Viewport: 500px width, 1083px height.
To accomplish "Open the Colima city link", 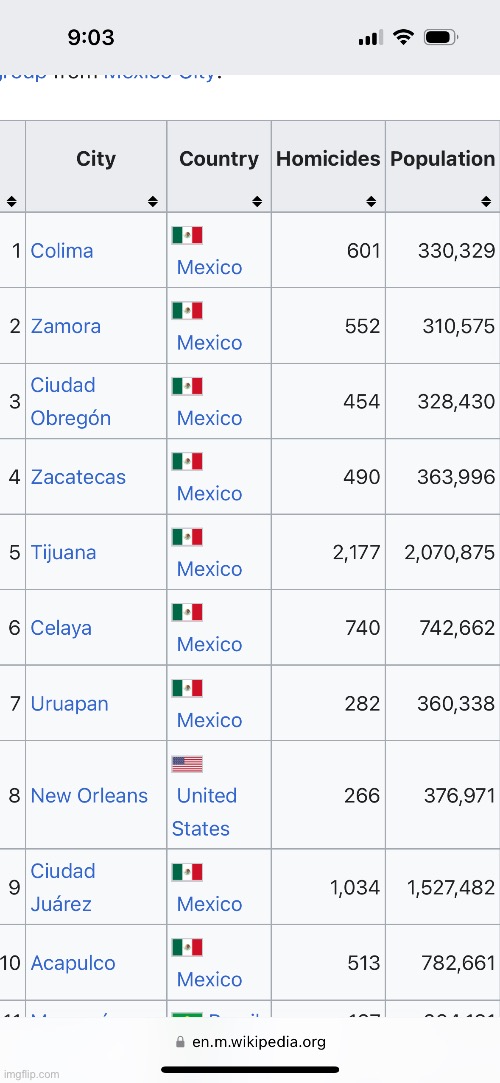I will click(x=61, y=251).
